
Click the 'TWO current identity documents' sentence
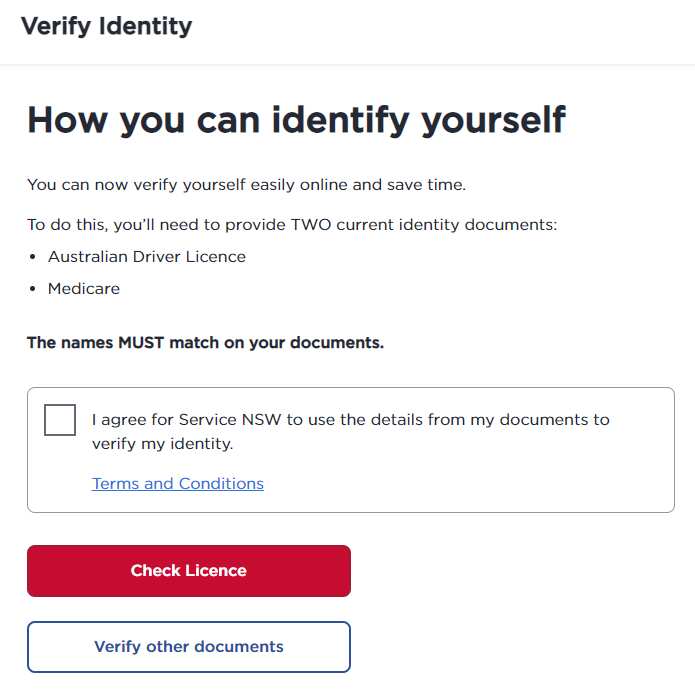click(292, 225)
